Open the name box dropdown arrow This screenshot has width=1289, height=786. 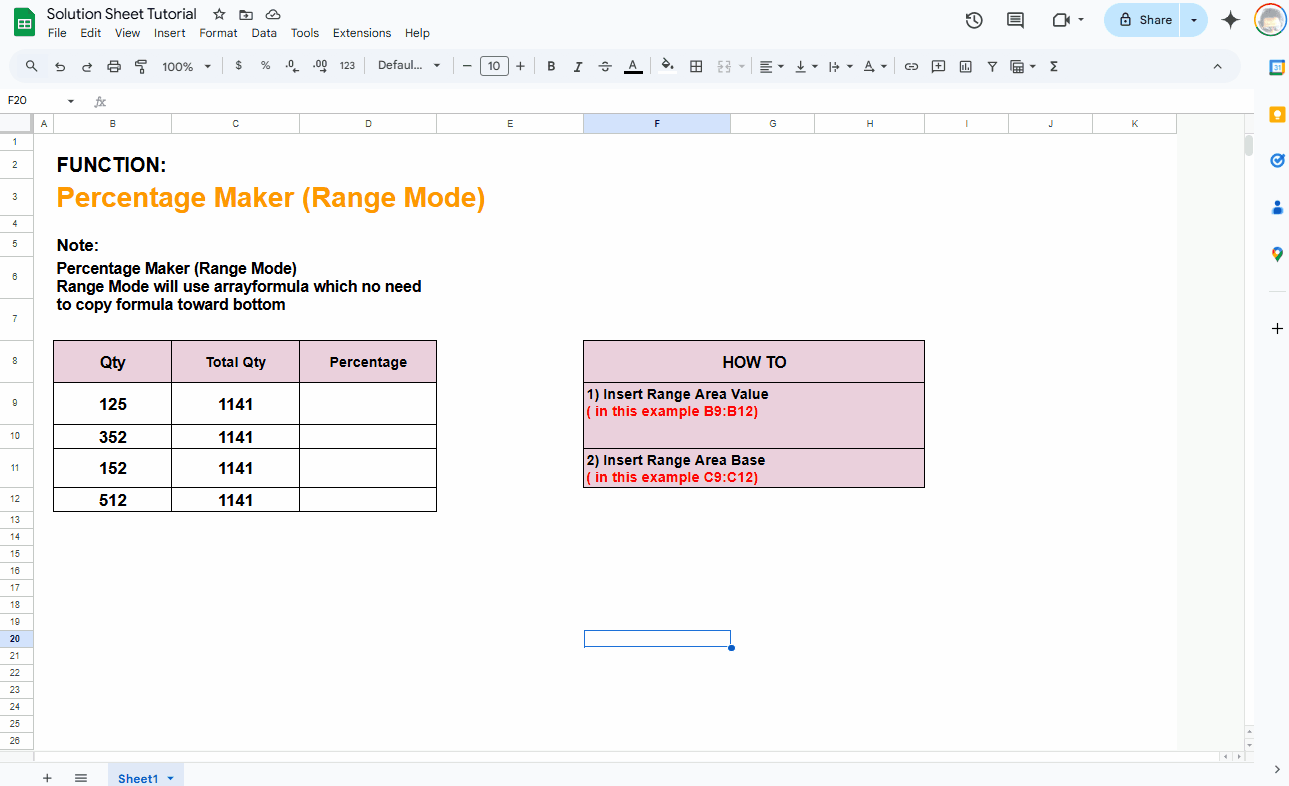tap(71, 101)
